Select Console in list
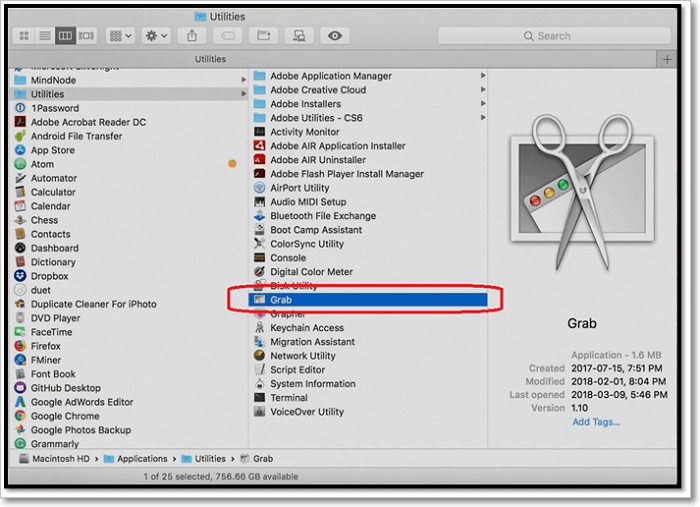 (288, 258)
